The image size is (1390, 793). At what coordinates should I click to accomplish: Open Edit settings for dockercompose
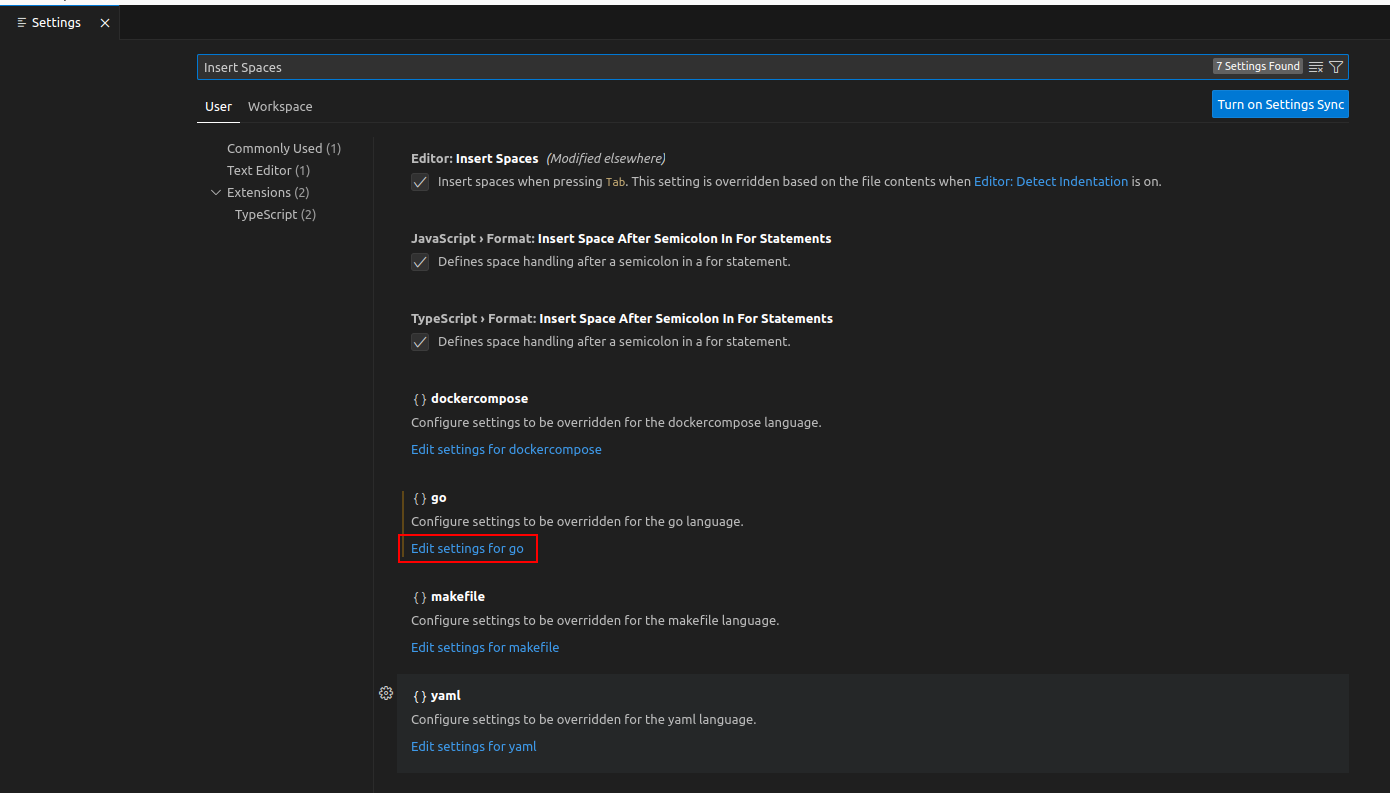(506, 449)
